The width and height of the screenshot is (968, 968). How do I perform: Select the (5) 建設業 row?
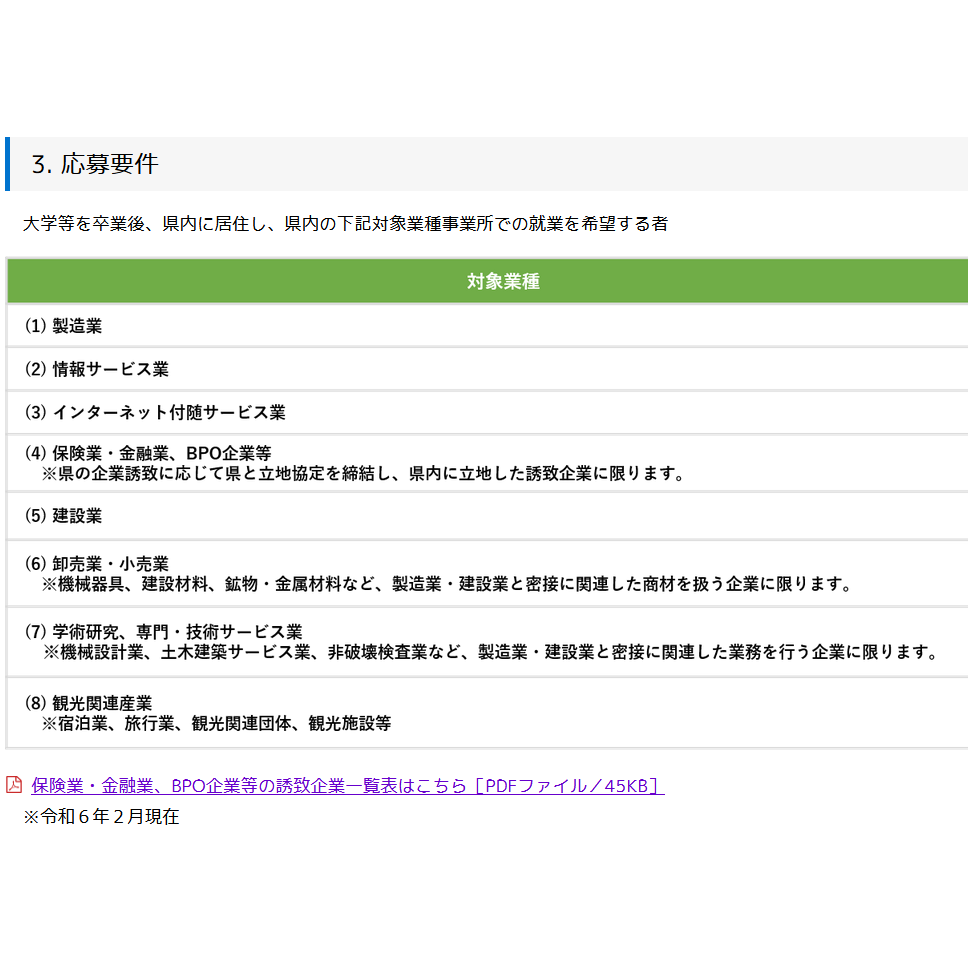pos(63,516)
